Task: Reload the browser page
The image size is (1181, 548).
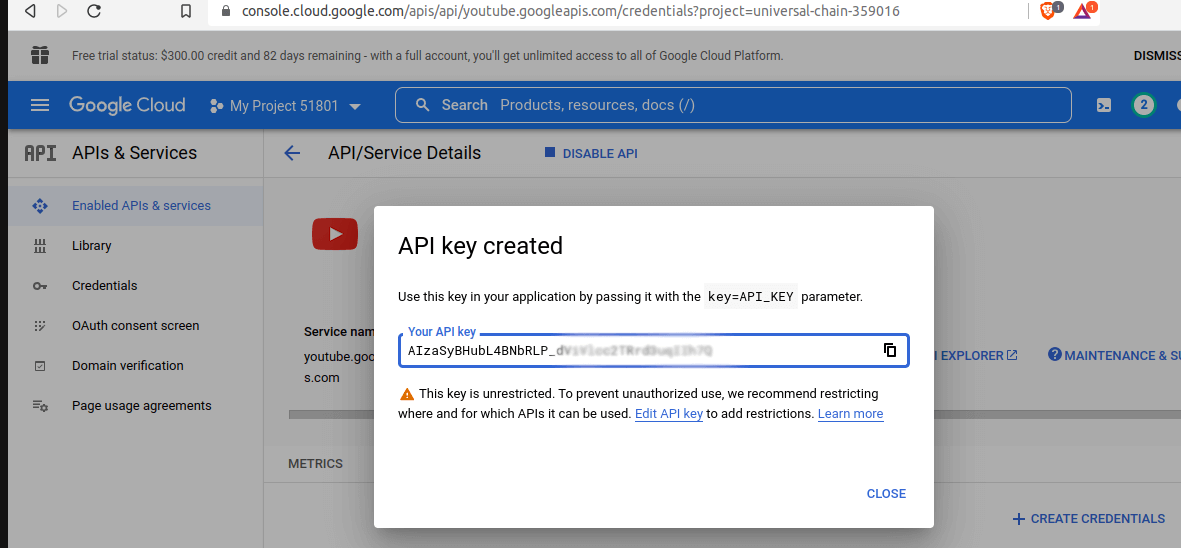Action: (93, 11)
